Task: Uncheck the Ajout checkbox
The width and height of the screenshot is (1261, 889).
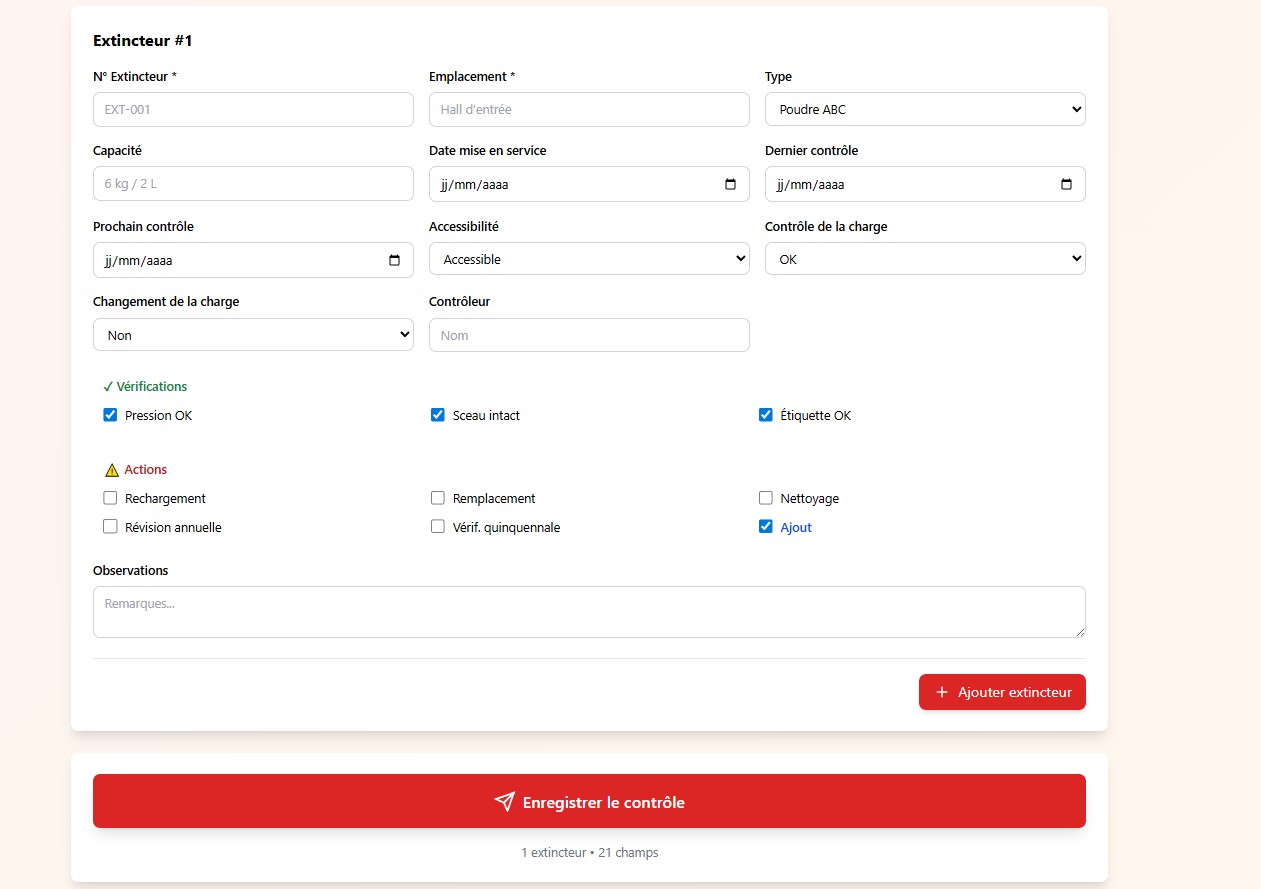Action: pos(766,526)
